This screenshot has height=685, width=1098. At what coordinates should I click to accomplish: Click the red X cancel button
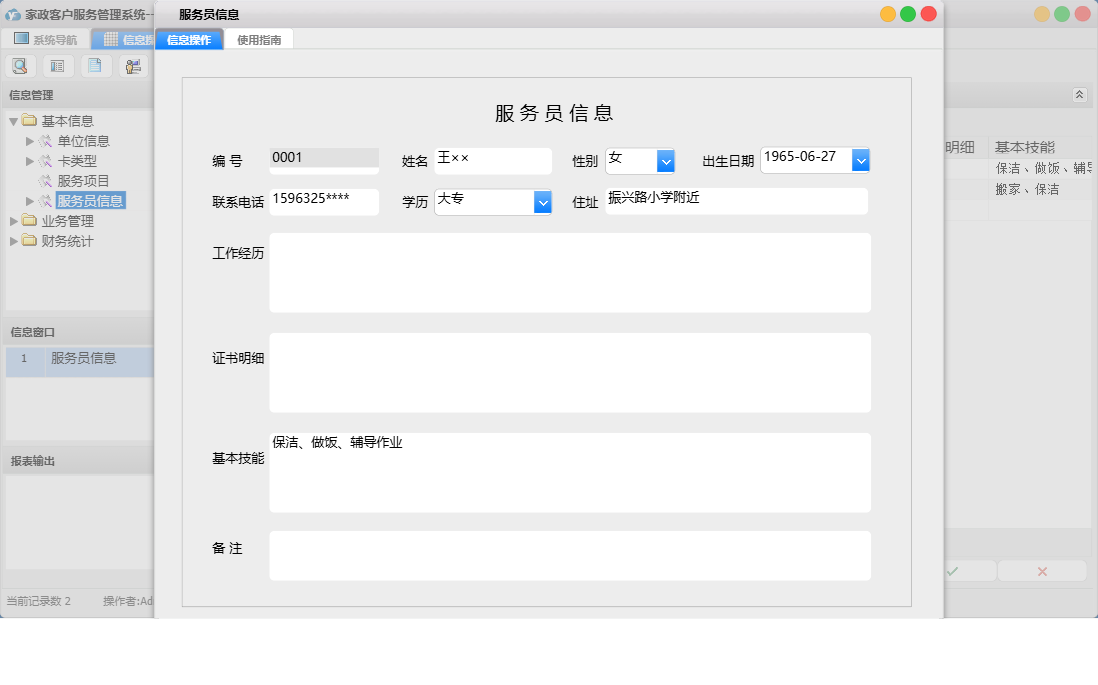[1042, 571]
